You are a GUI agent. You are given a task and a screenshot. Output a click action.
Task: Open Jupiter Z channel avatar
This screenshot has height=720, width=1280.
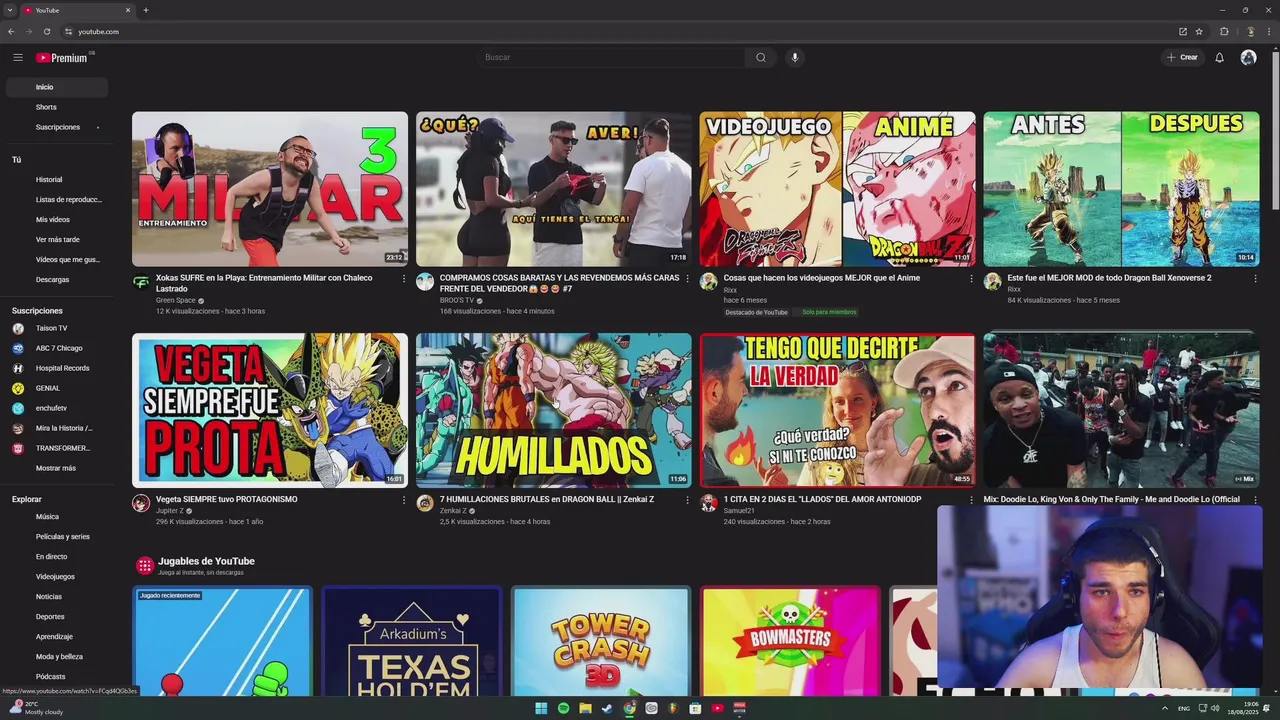(141, 503)
